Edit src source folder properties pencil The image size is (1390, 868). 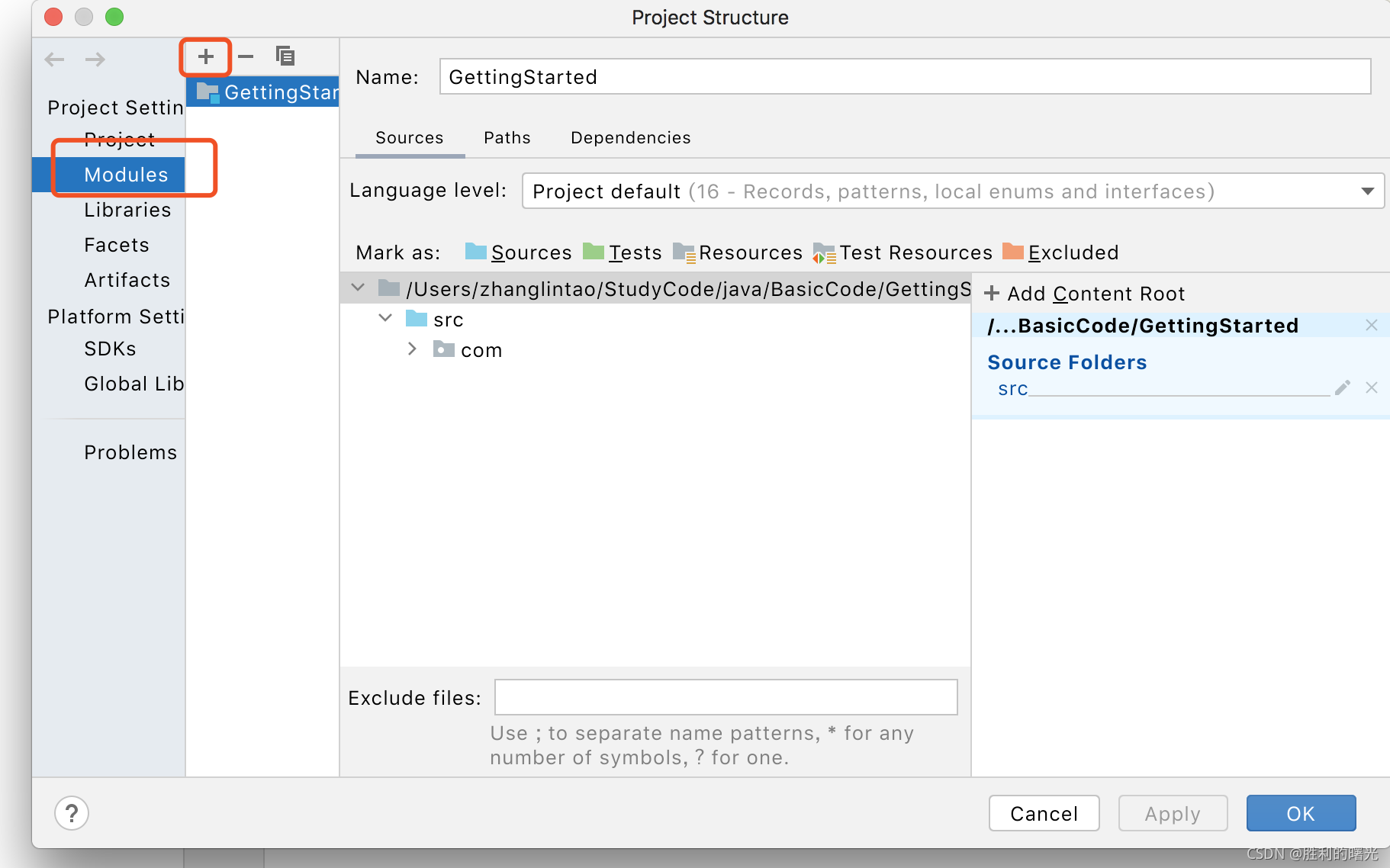(1343, 387)
